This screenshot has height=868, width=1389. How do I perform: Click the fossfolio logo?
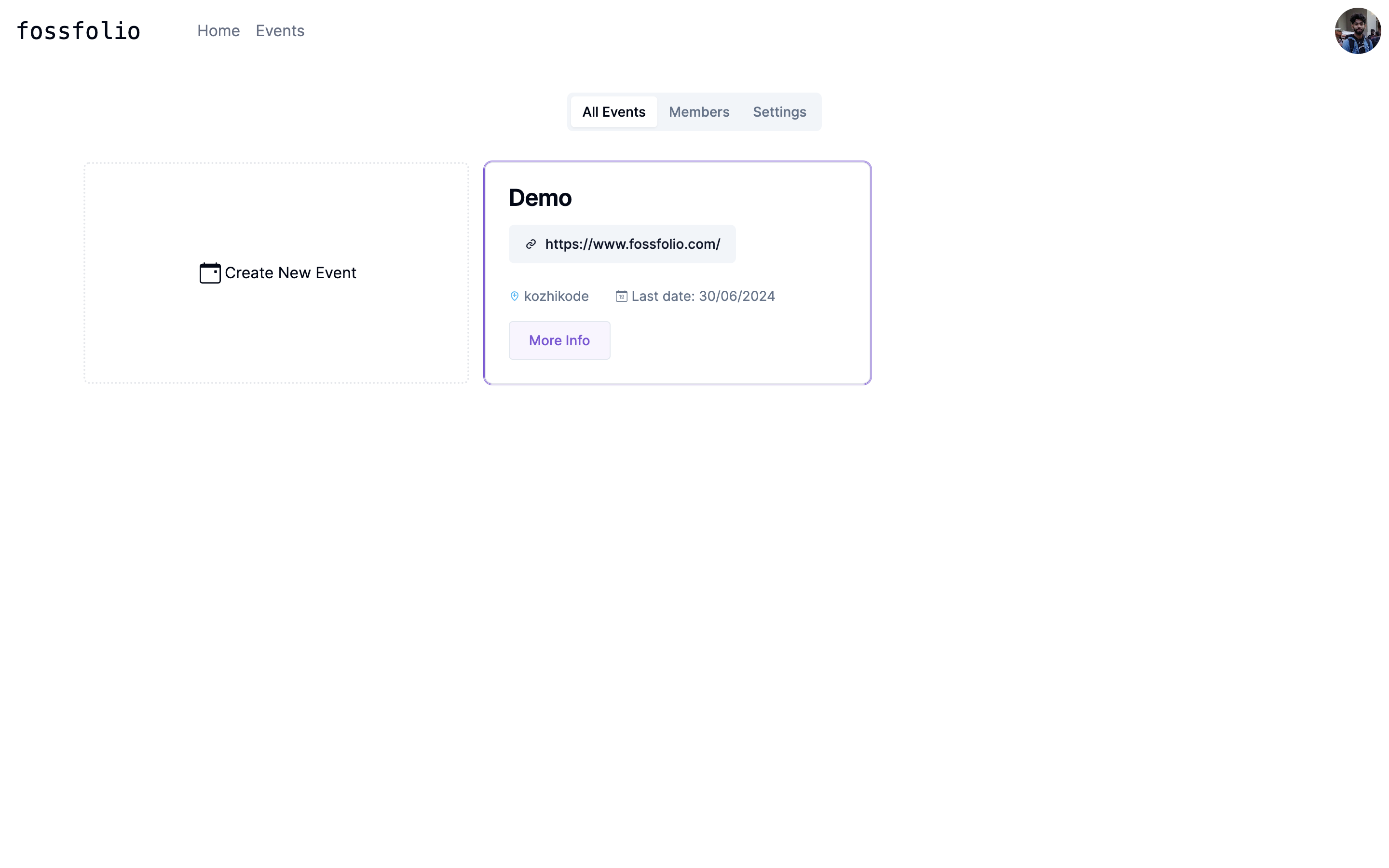(x=79, y=31)
